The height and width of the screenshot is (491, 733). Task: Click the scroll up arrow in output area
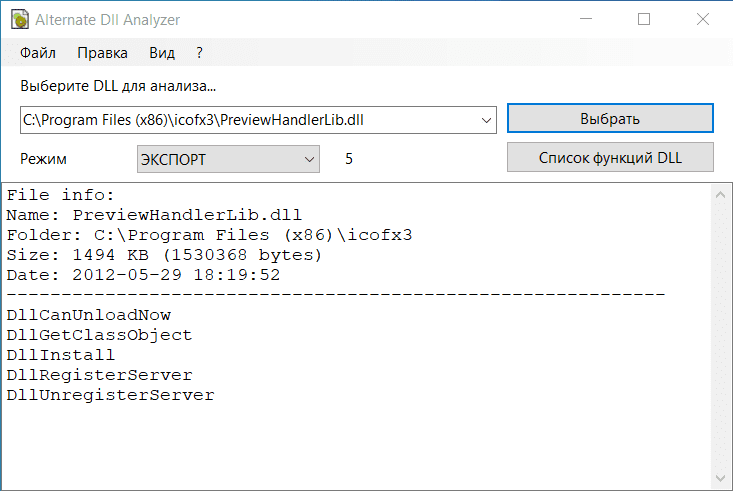(x=723, y=192)
